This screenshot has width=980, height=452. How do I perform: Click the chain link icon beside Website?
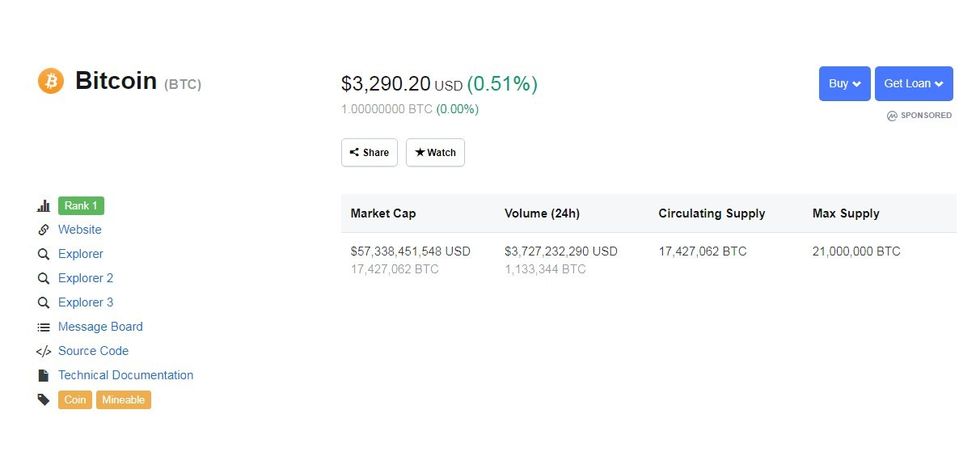[43, 230]
